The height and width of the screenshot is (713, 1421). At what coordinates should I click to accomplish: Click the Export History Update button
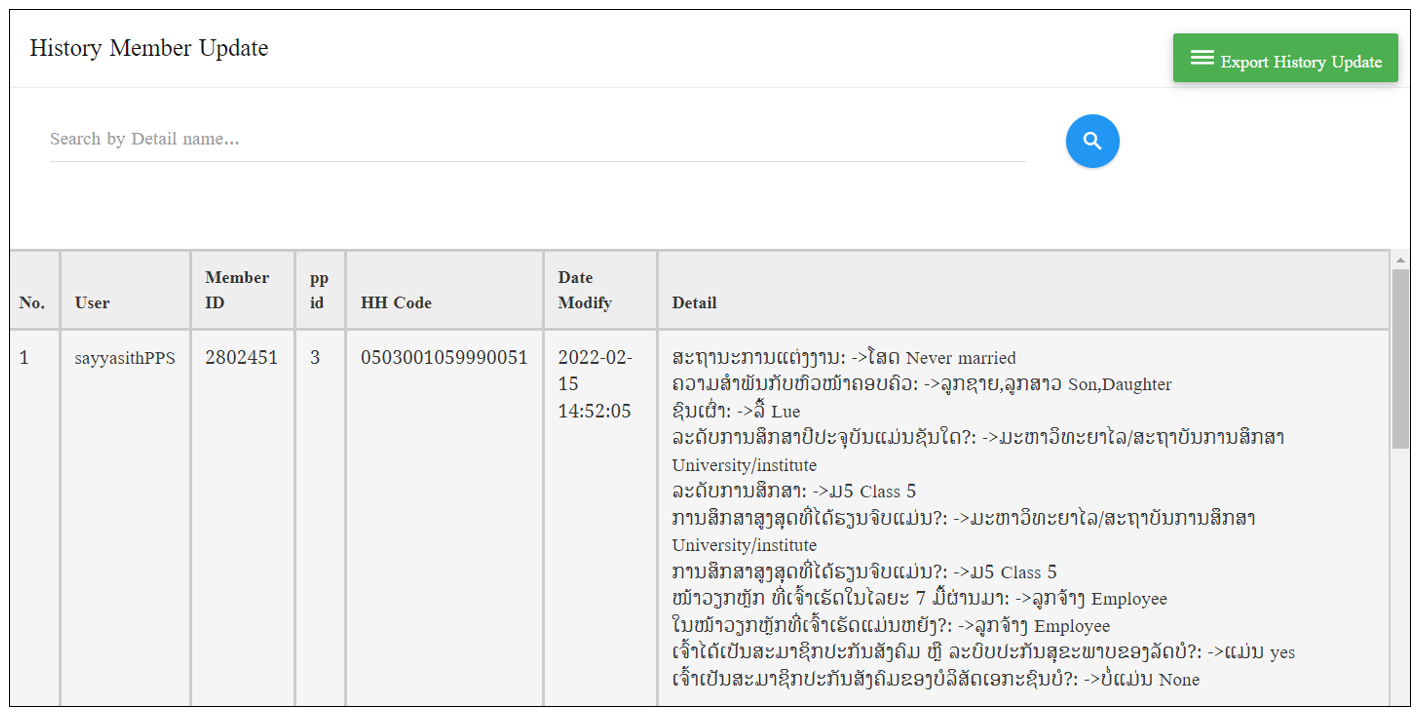[1285, 59]
